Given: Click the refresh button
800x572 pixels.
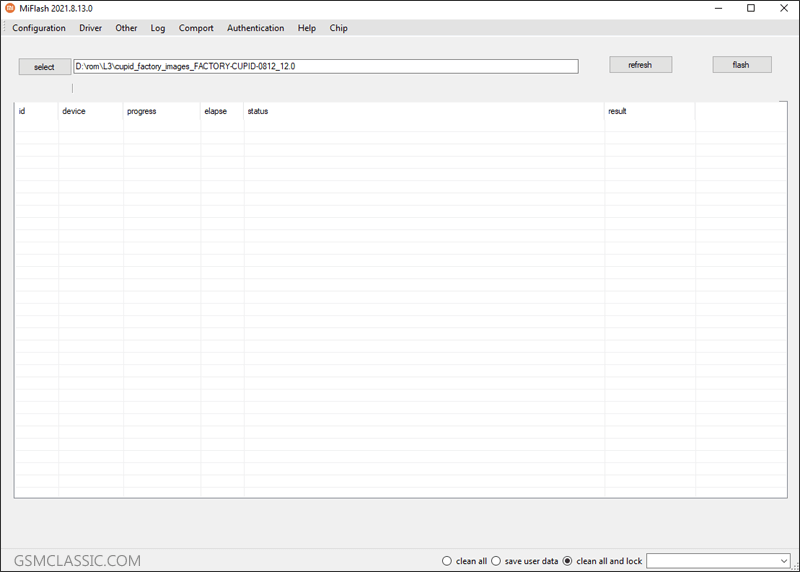Looking at the screenshot, I should click(x=640, y=65).
